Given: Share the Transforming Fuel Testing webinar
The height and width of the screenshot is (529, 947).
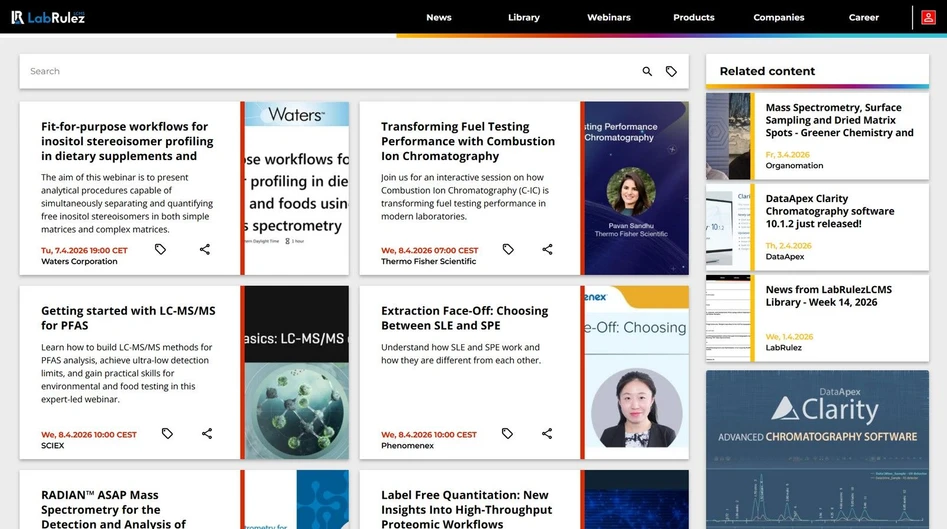Looking at the screenshot, I should point(547,250).
